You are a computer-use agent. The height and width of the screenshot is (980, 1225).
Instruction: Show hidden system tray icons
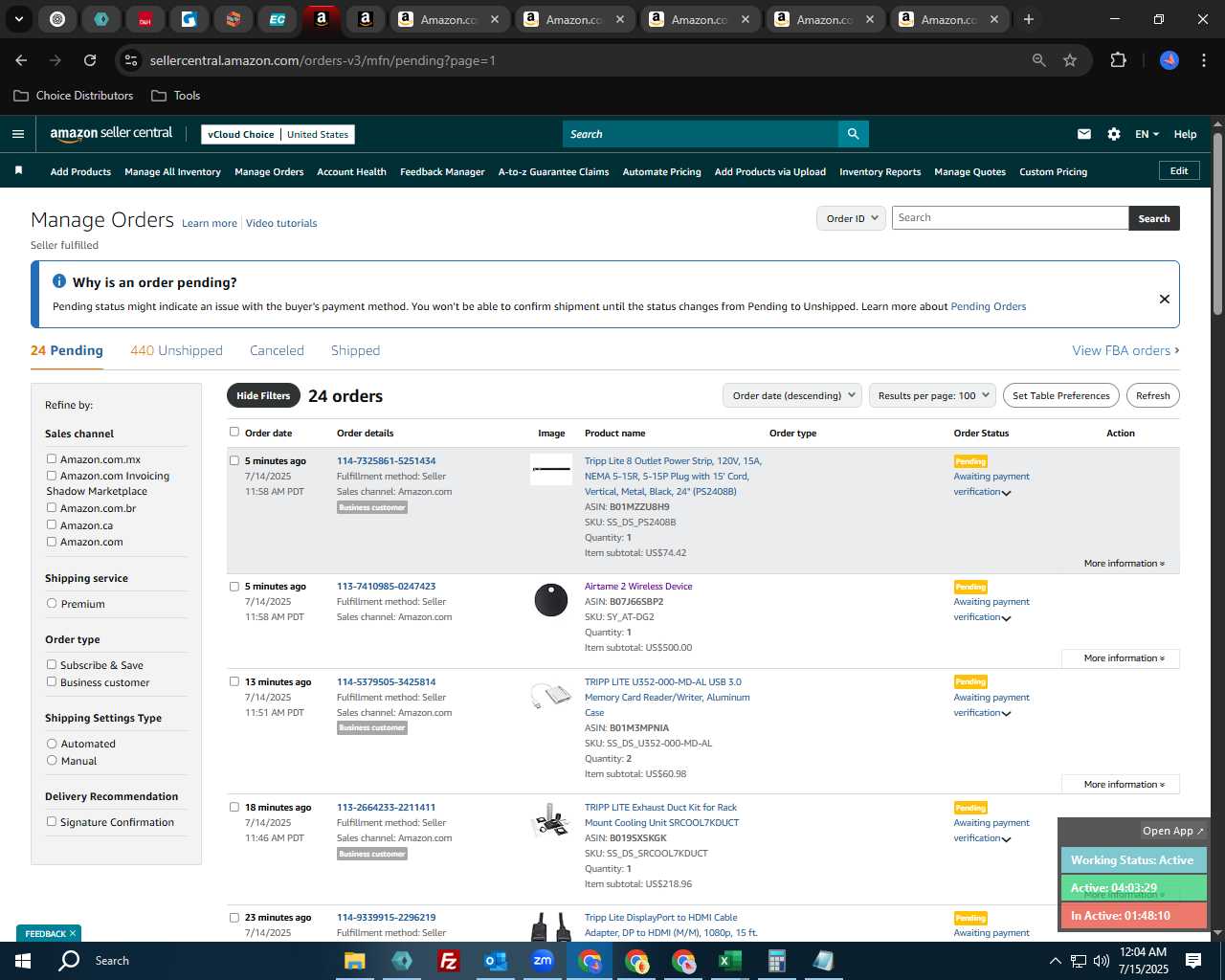pyautogui.click(x=1055, y=961)
